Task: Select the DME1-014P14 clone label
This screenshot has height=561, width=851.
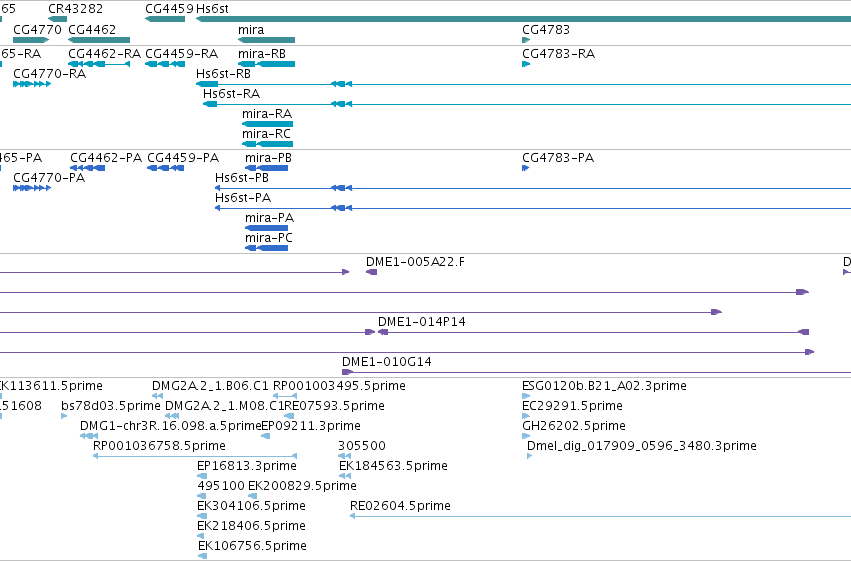Action: [x=422, y=322]
